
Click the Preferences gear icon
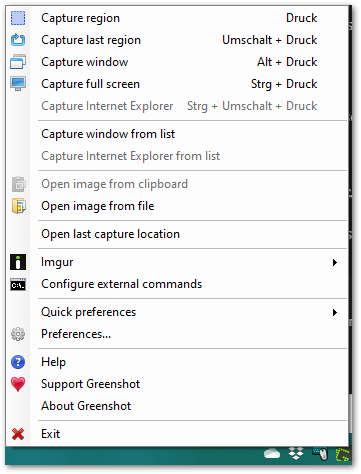pos(18,334)
